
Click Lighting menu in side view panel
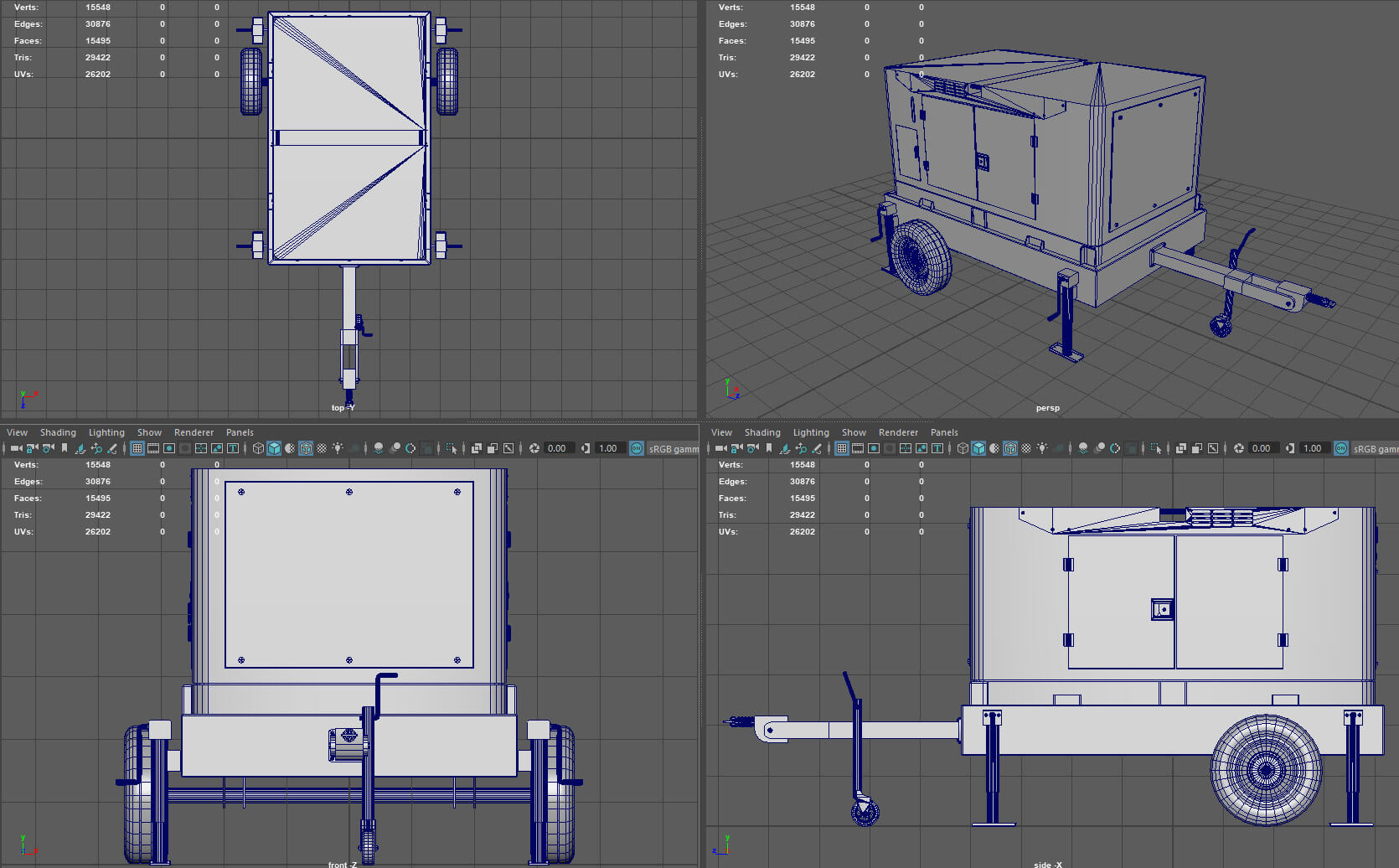(x=810, y=432)
